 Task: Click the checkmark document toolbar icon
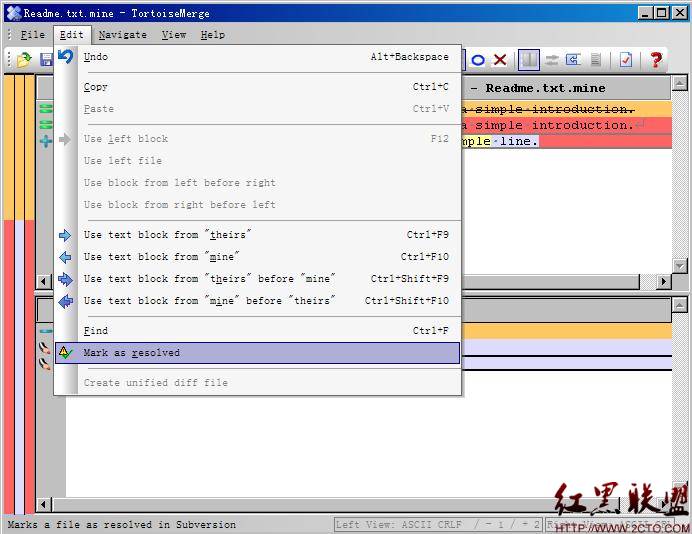[x=626, y=60]
